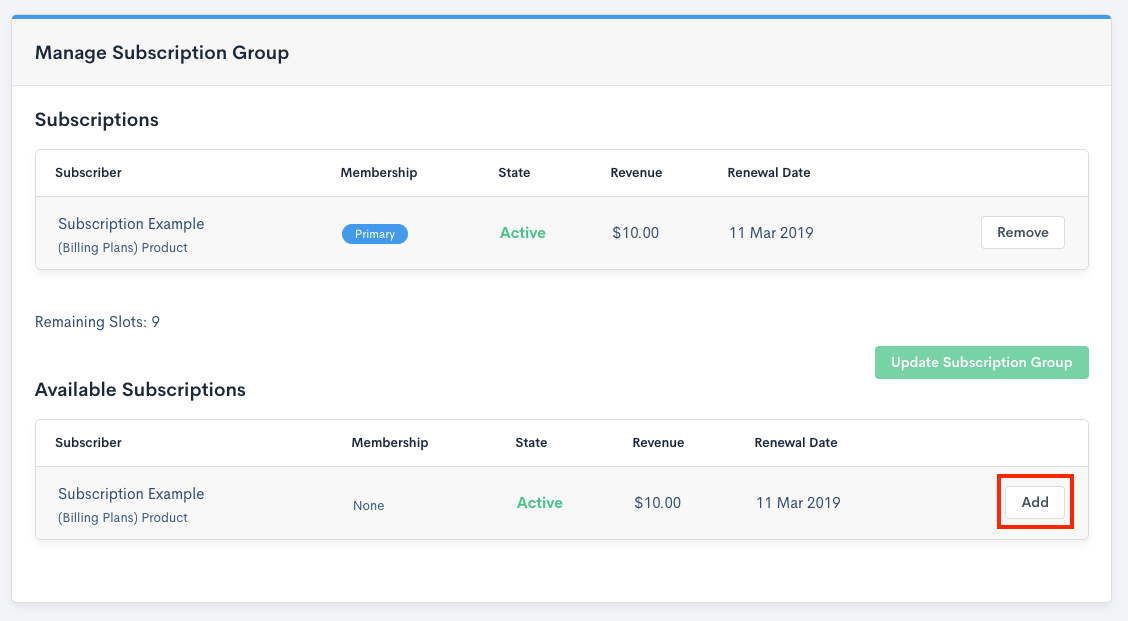Click Subscriber header in Available Subscriptions table

[x=88, y=442]
